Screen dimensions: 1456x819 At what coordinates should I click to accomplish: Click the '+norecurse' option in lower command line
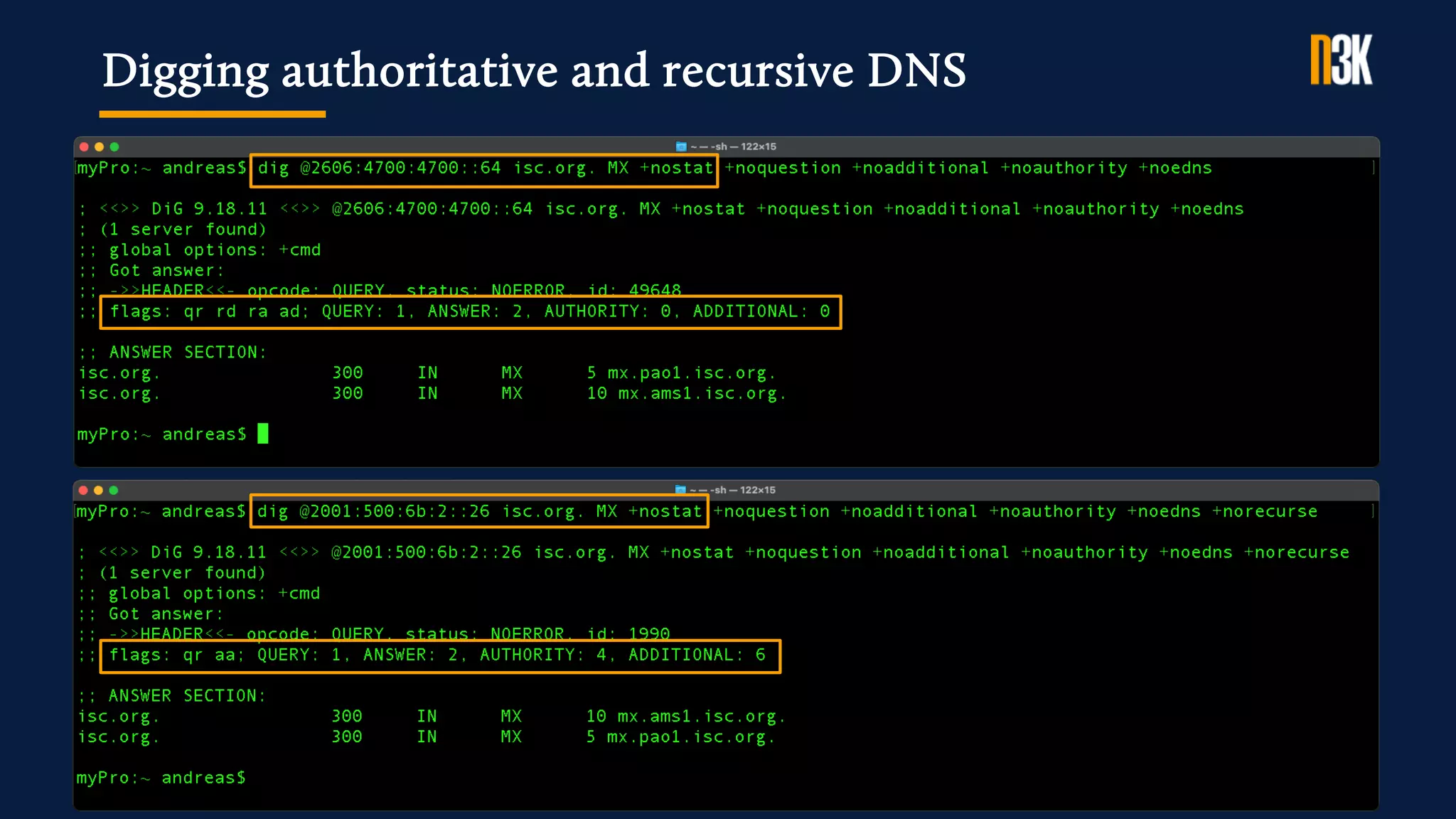pos(1265,512)
